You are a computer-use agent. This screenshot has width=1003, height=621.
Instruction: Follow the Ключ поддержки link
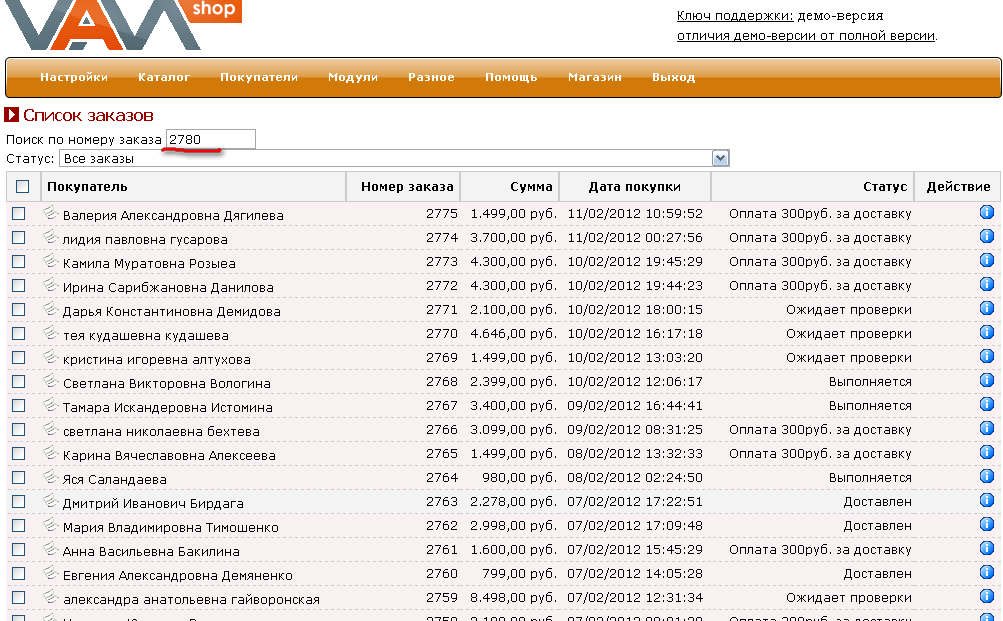(x=735, y=16)
